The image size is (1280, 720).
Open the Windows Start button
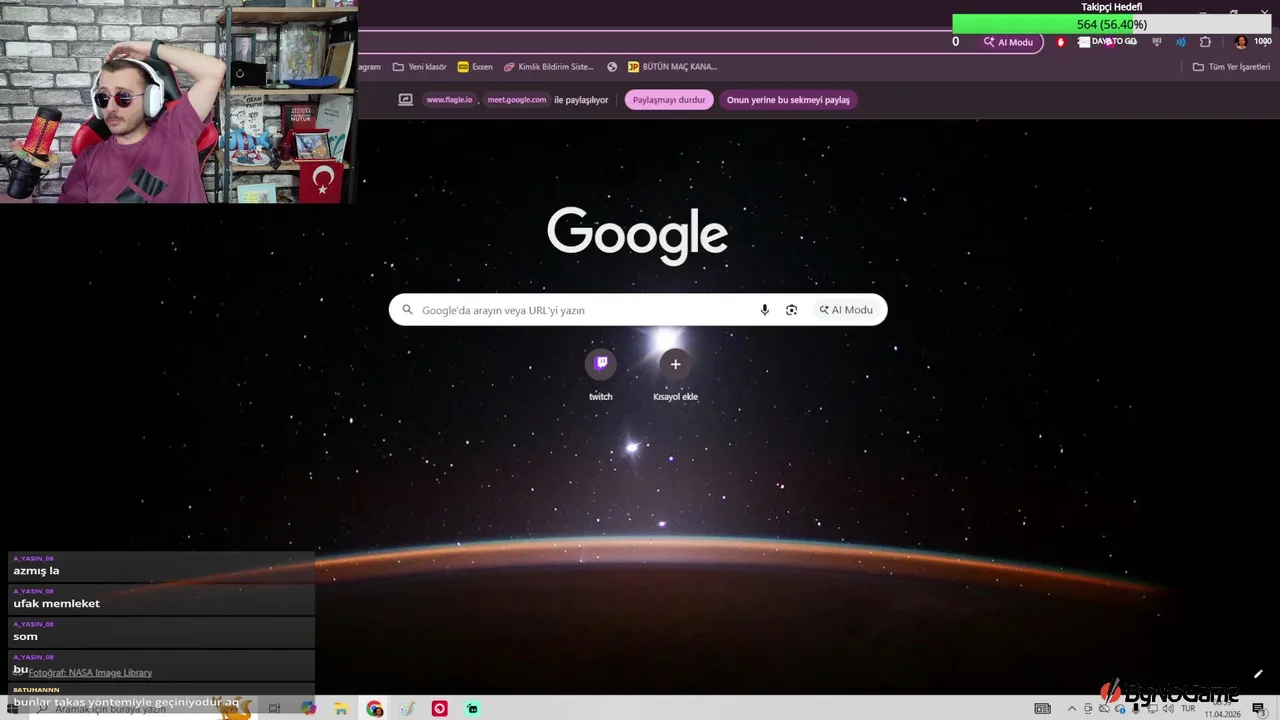[x=11, y=708]
